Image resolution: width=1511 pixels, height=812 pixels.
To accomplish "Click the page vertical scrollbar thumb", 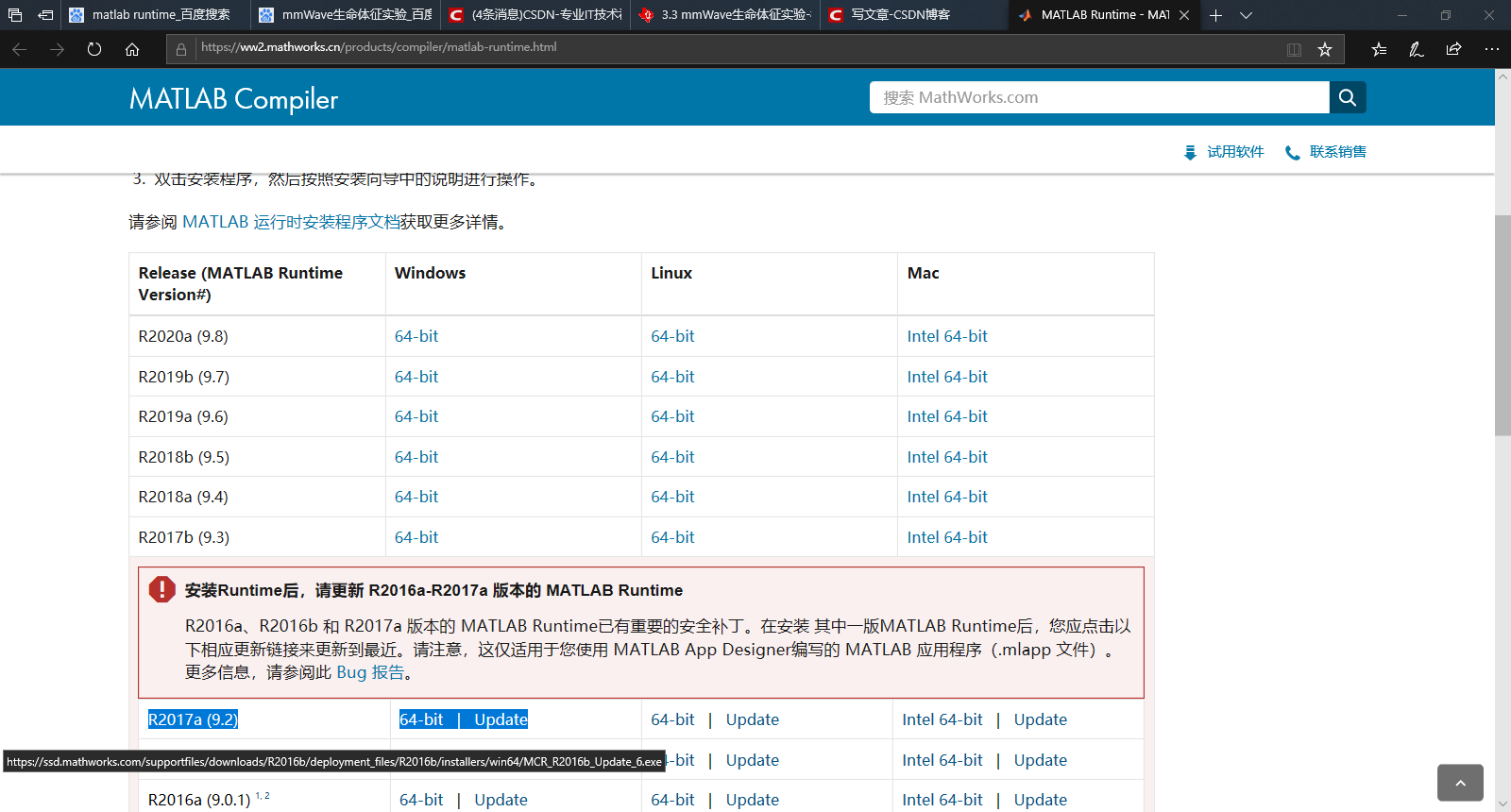I will tap(1503, 325).
